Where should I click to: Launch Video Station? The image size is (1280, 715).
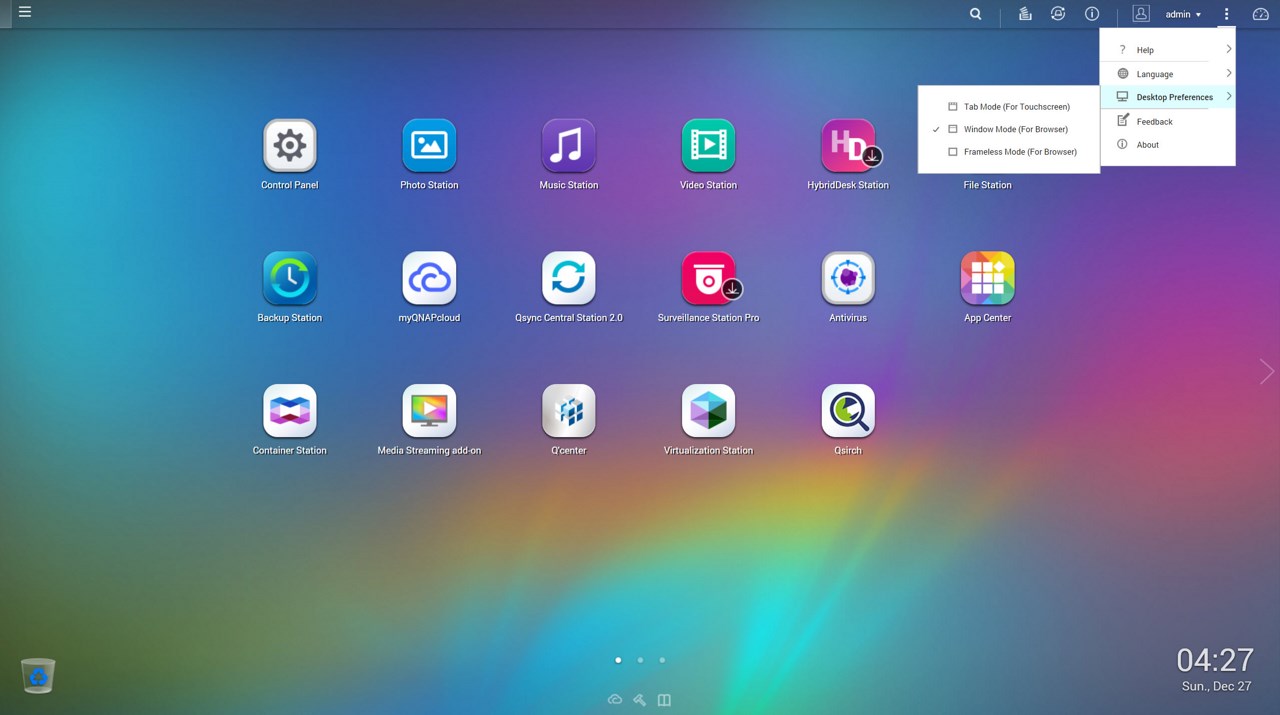click(x=708, y=146)
